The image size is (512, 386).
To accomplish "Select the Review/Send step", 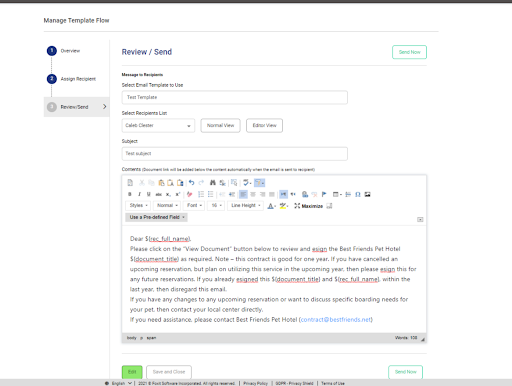I will [77, 107].
